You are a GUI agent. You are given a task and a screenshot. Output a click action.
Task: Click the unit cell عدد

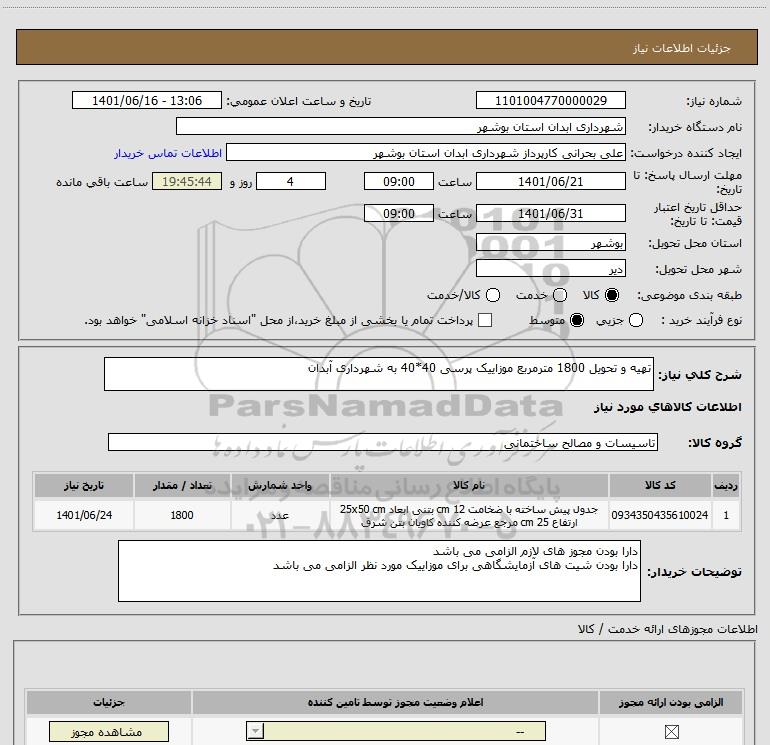tap(280, 515)
